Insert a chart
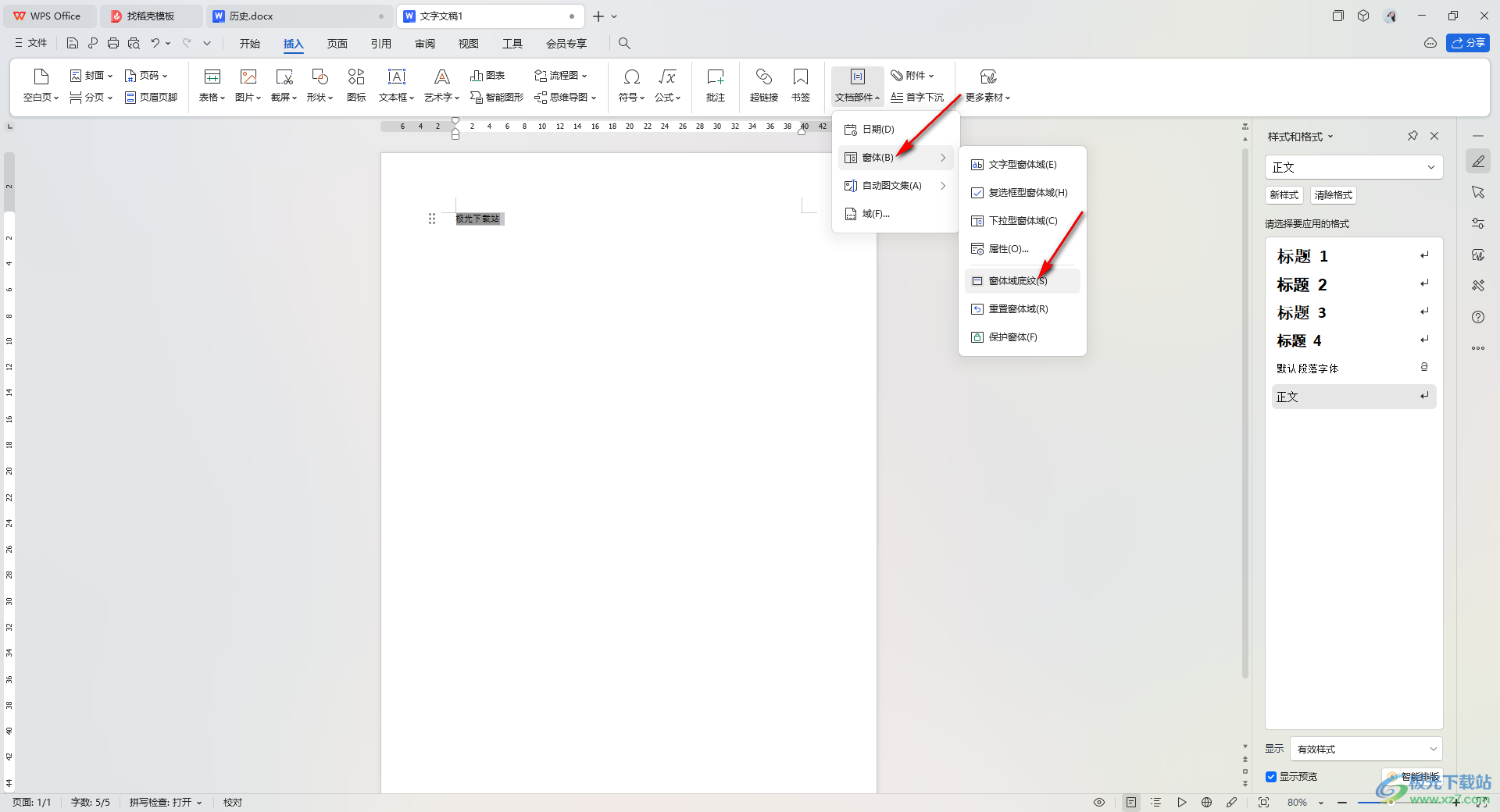Image resolution: width=1500 pixels, height=812 pixels. tap(487, 76)
